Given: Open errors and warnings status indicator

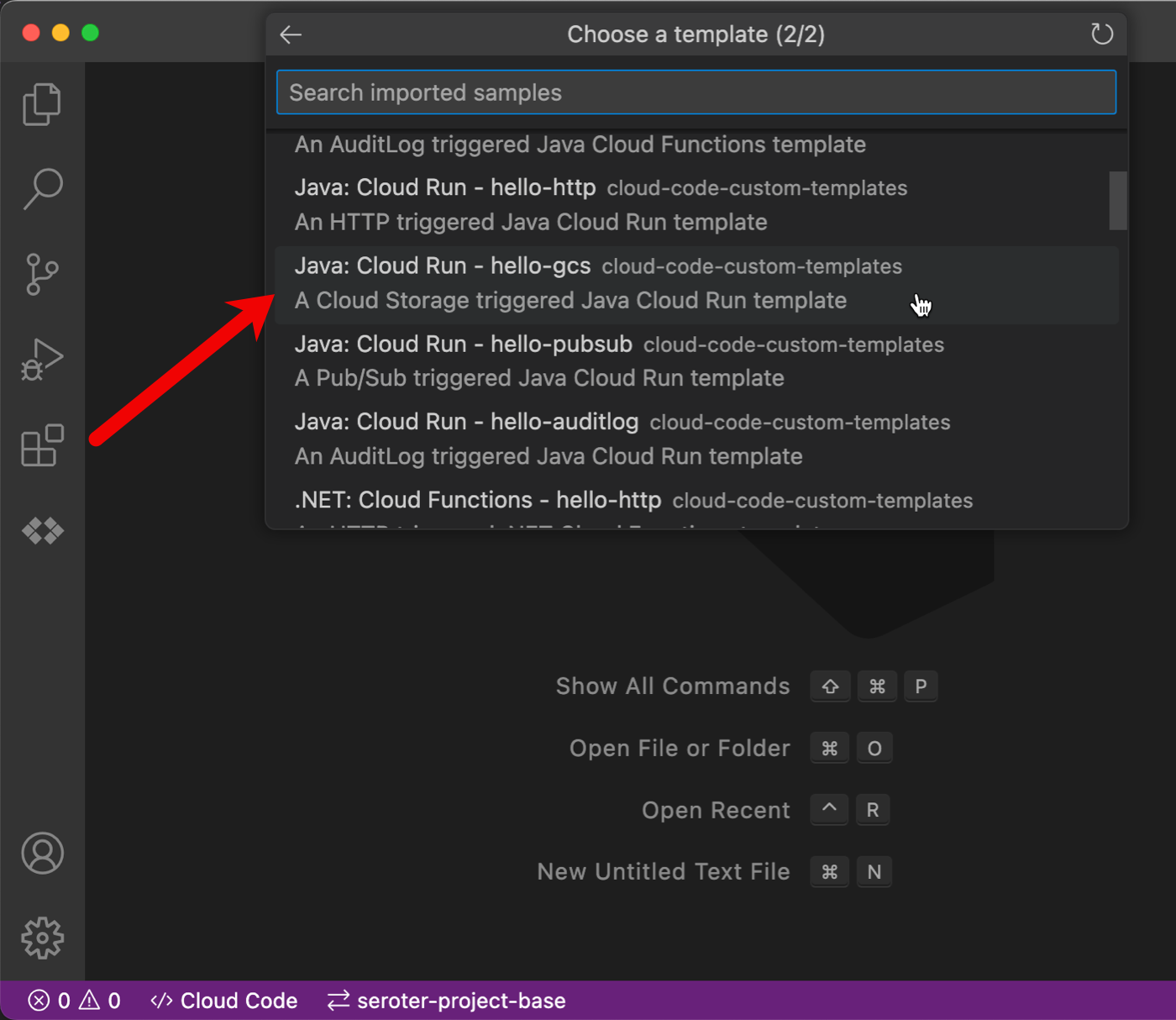Looking at the screenshot, I should (x=75, y=1001).
